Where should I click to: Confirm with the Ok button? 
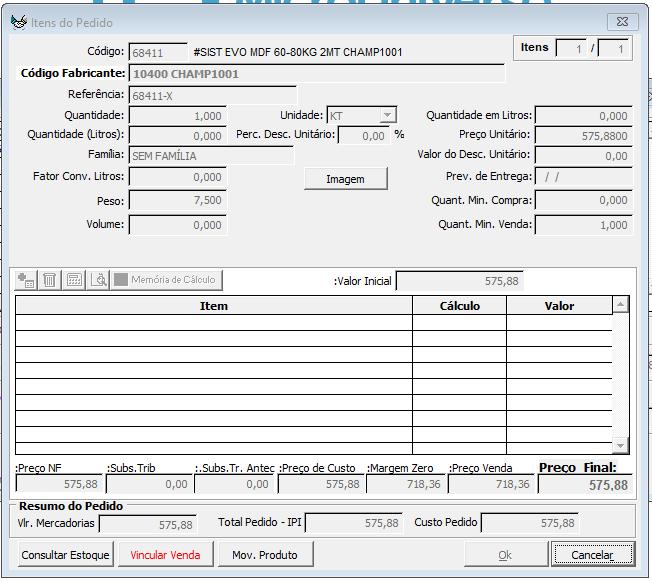point(505,555)
